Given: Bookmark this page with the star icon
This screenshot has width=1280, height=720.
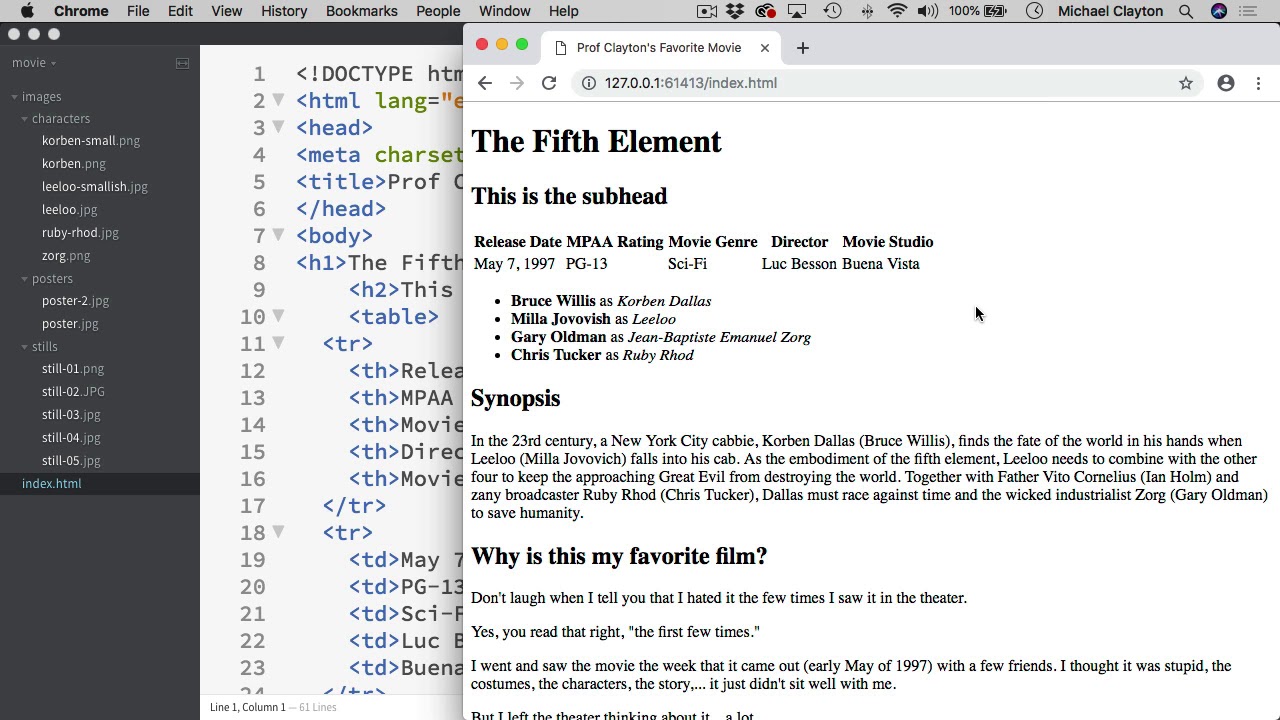Looking at the screenshot, I should (x=1186, y=83).
